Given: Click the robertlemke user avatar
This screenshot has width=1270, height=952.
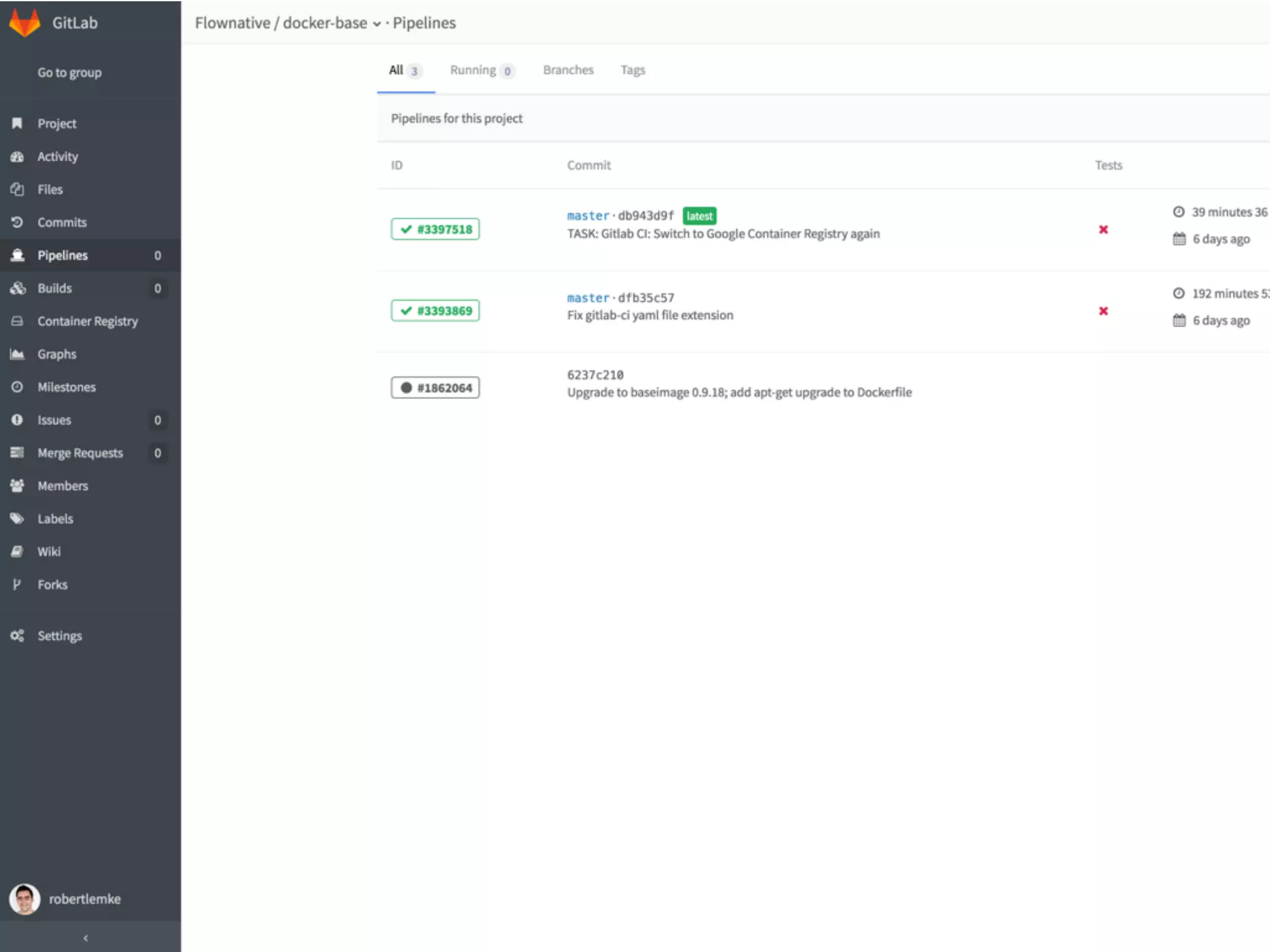Looking at the screenshot, I should coord(25,899).
